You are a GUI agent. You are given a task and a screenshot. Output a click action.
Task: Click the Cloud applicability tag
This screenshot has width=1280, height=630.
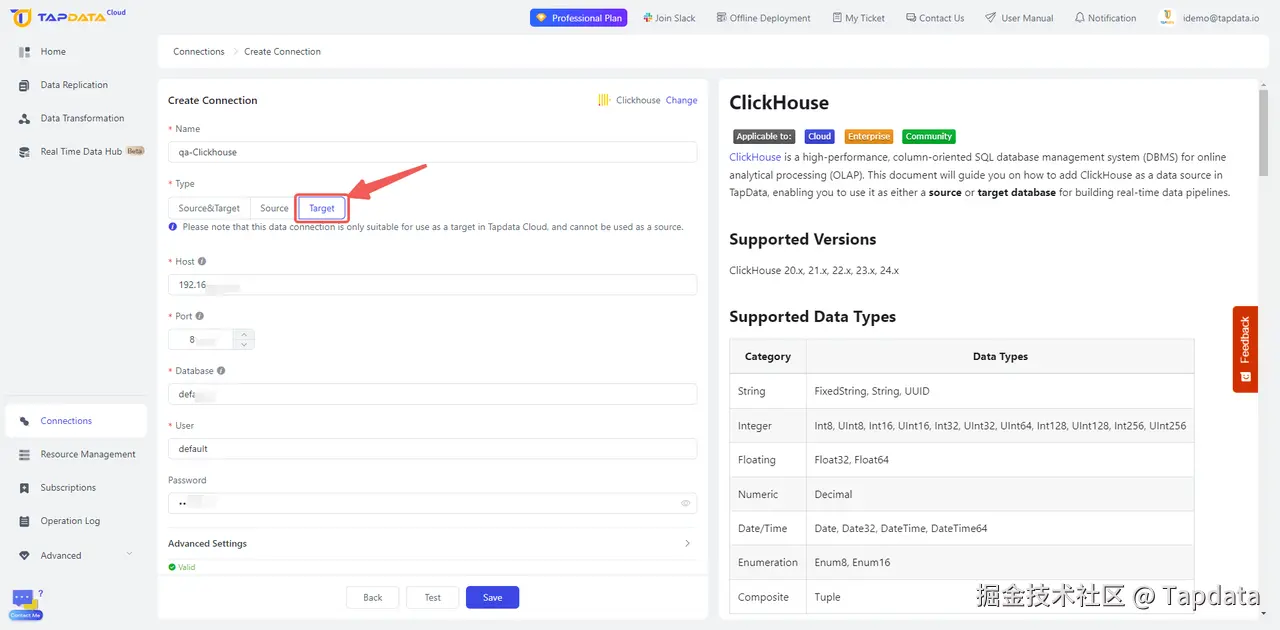(820, 136)
